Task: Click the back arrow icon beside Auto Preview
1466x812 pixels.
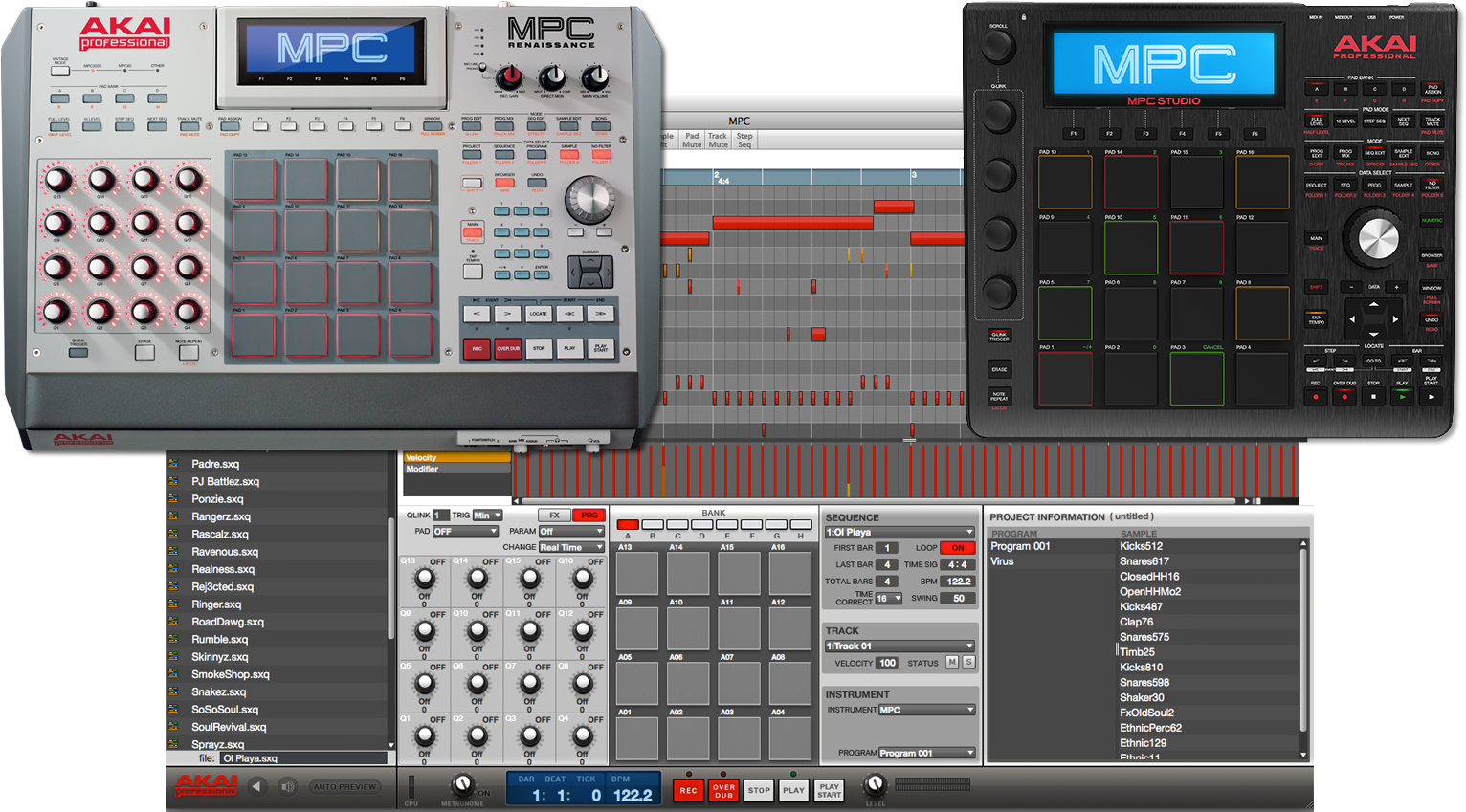Action: tap(256, 786)
